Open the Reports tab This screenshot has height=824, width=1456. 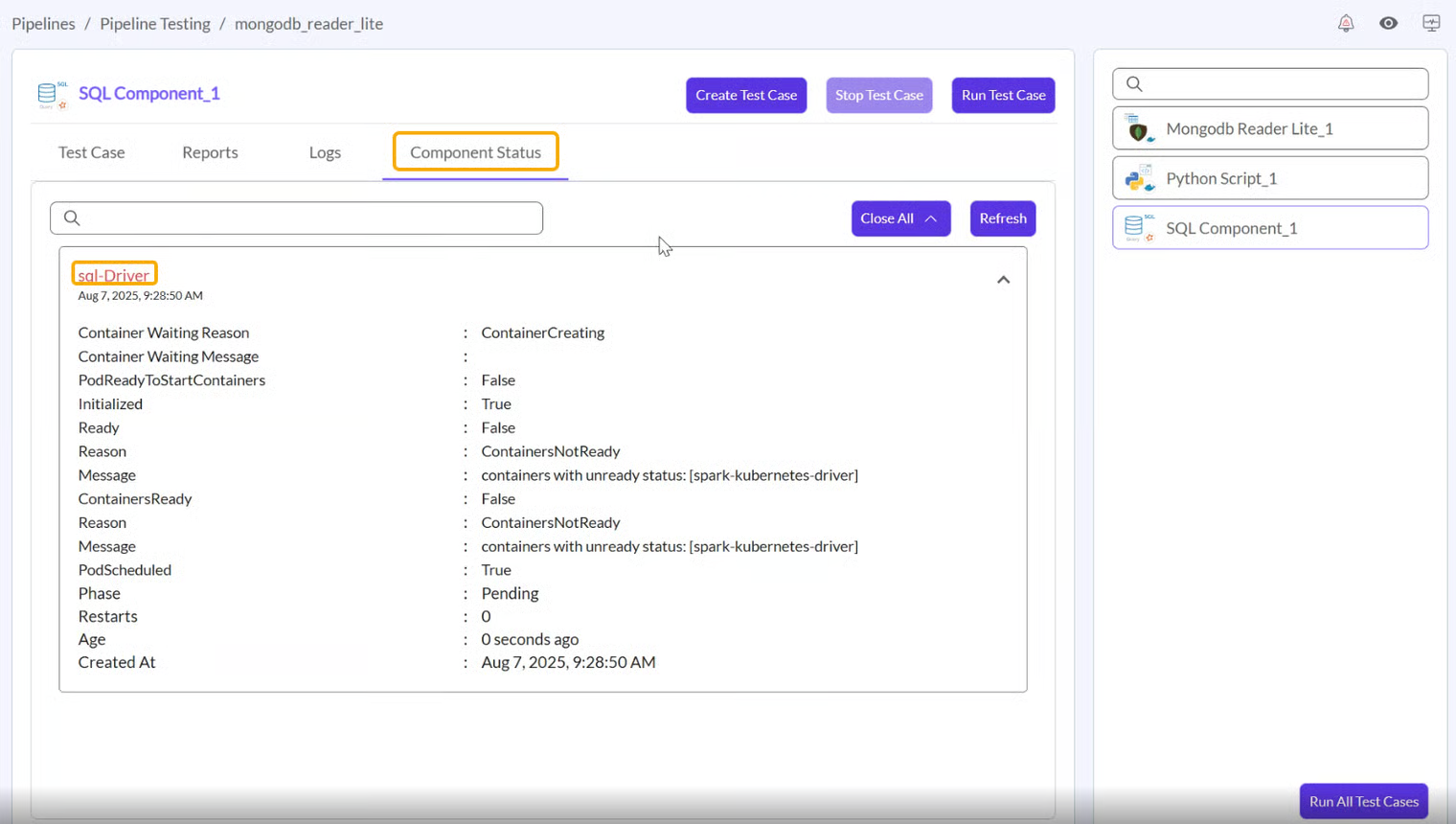[x=210, y=152]
